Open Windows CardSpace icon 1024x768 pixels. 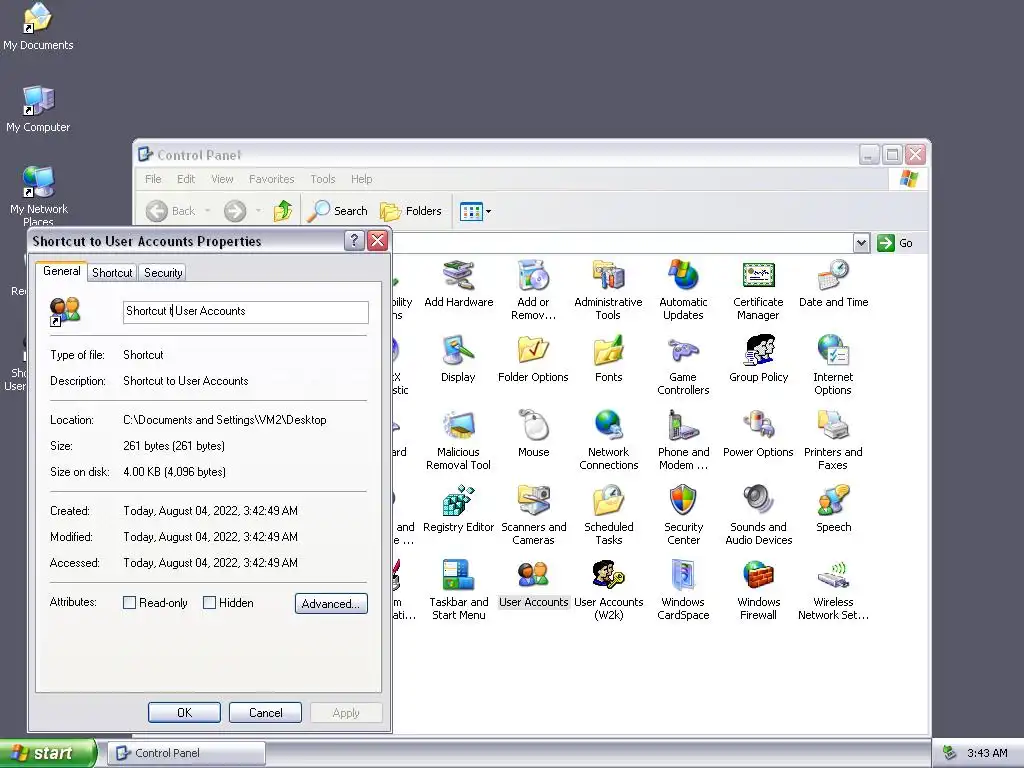pyautogui.click(x=683, y=590)
